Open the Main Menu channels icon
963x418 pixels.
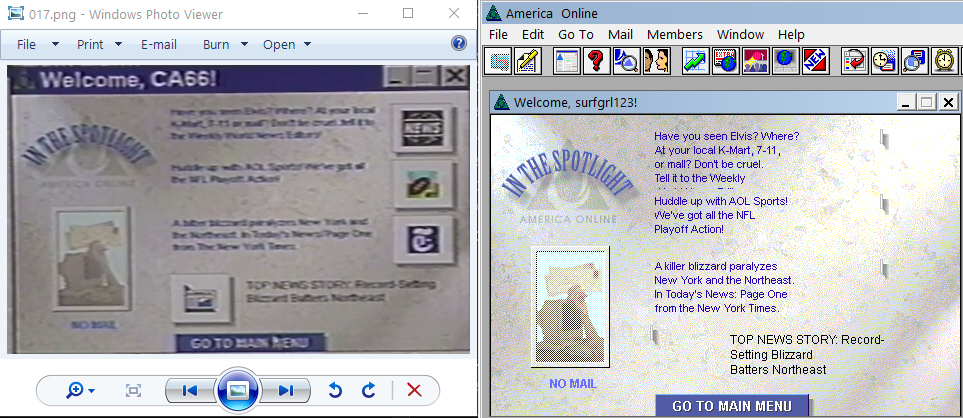click(x=566, y=61)
